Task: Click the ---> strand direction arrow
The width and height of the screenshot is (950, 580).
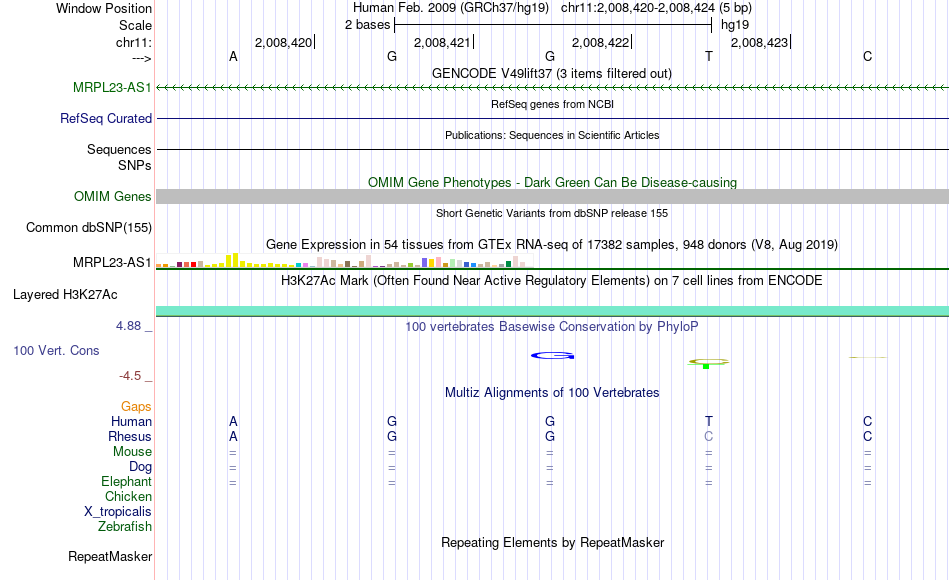Action: [142, 58]
